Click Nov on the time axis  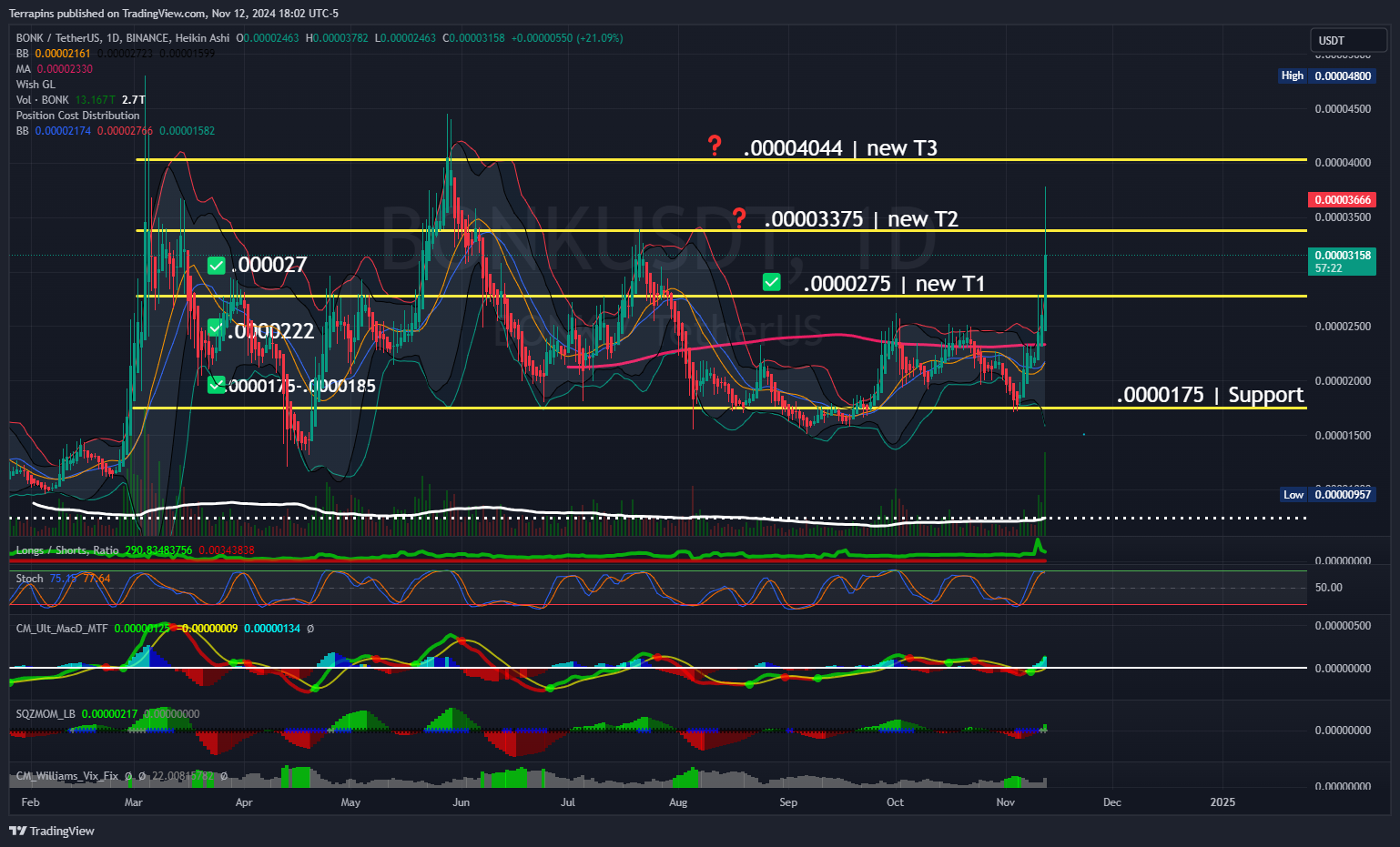(1006, 802)
